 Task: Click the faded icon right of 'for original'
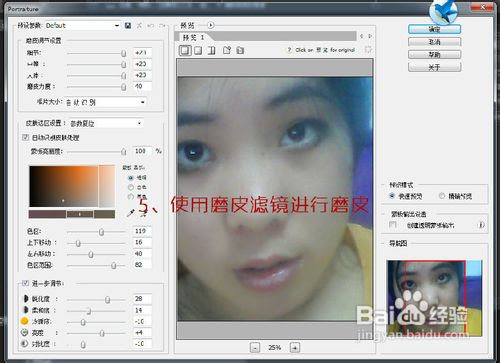[368, 50]
